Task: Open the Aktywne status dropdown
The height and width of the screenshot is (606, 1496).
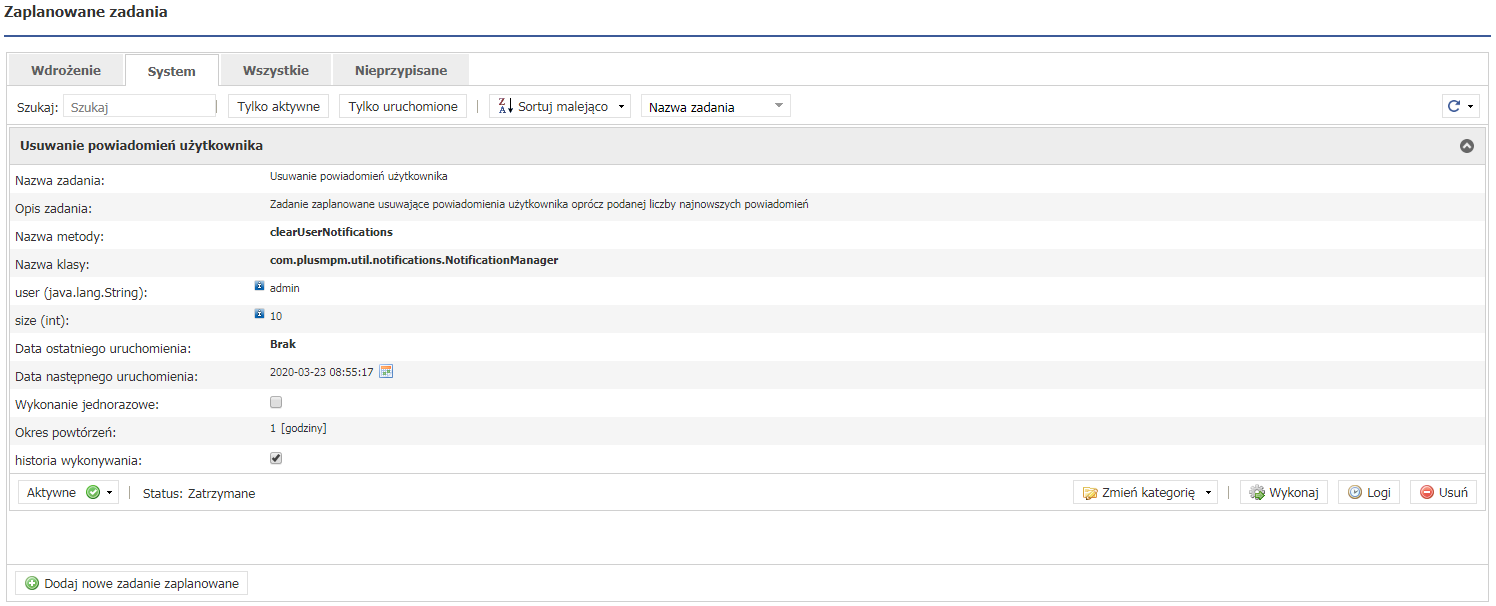Action: click(x=68, y=493)
